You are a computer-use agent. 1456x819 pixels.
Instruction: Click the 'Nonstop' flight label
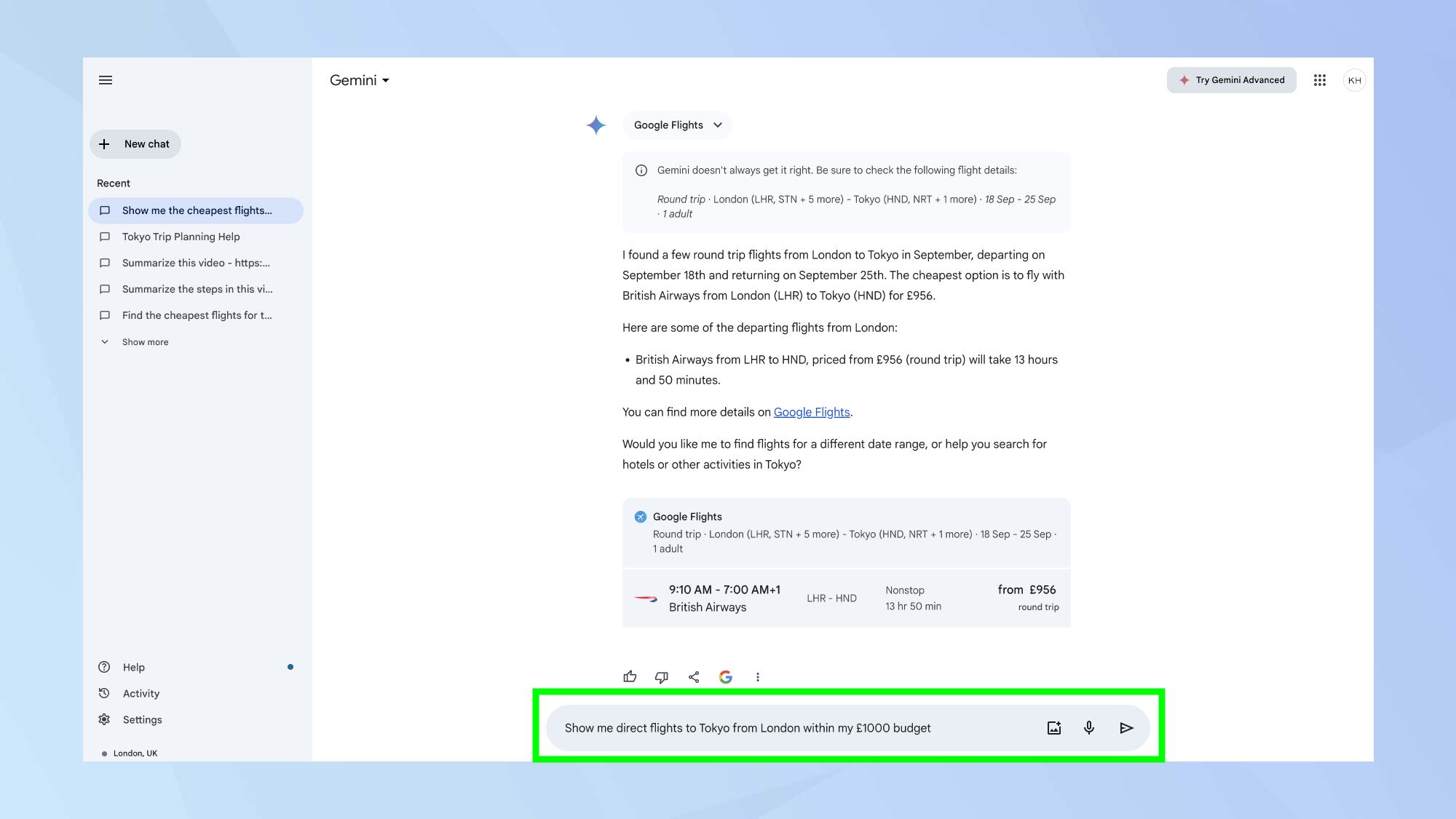[x=905, y=590]
